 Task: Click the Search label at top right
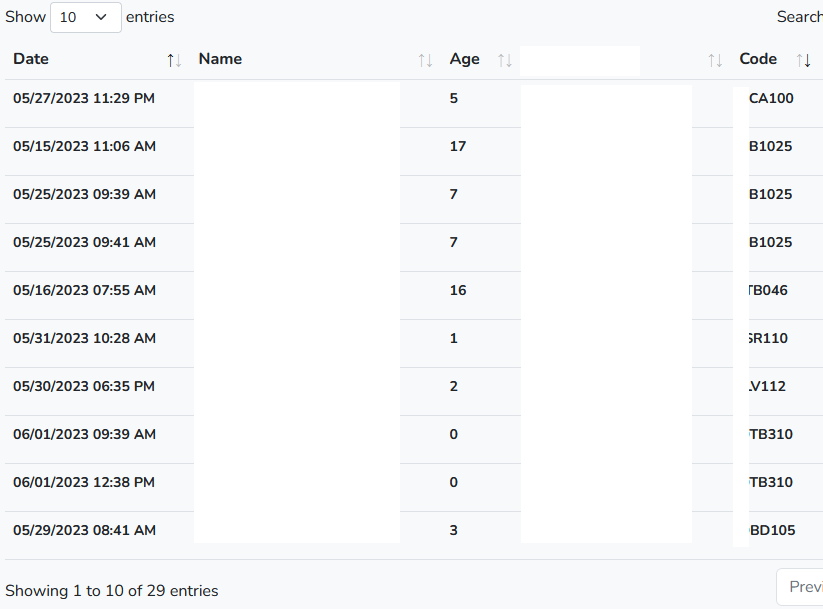pos(800,16)
